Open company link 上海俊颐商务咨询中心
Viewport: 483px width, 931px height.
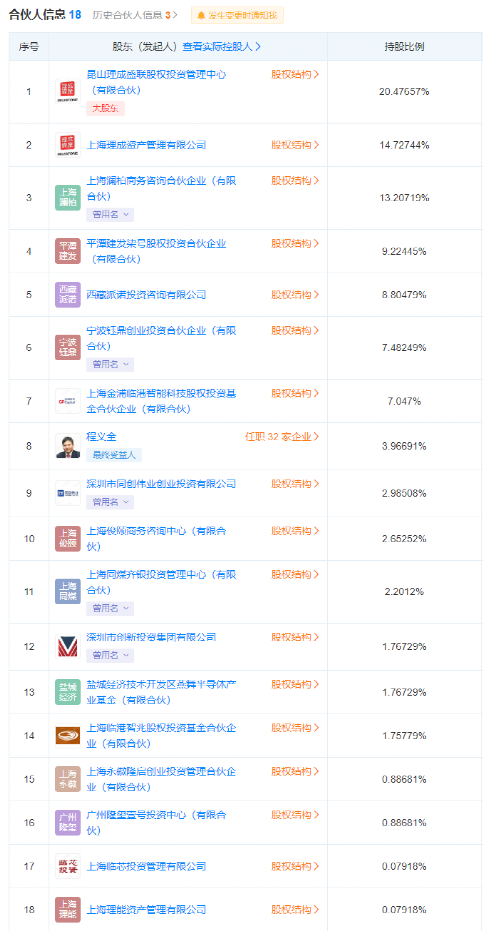point(156,539)
